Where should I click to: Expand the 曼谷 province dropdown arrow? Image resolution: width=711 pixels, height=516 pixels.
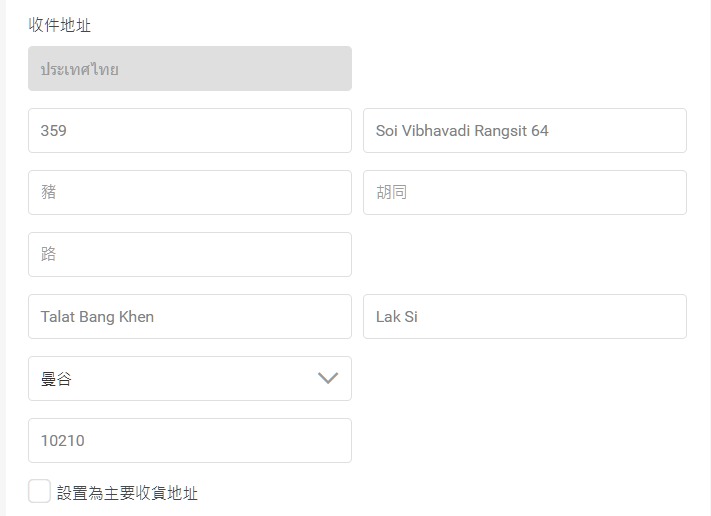coord(327,379)
